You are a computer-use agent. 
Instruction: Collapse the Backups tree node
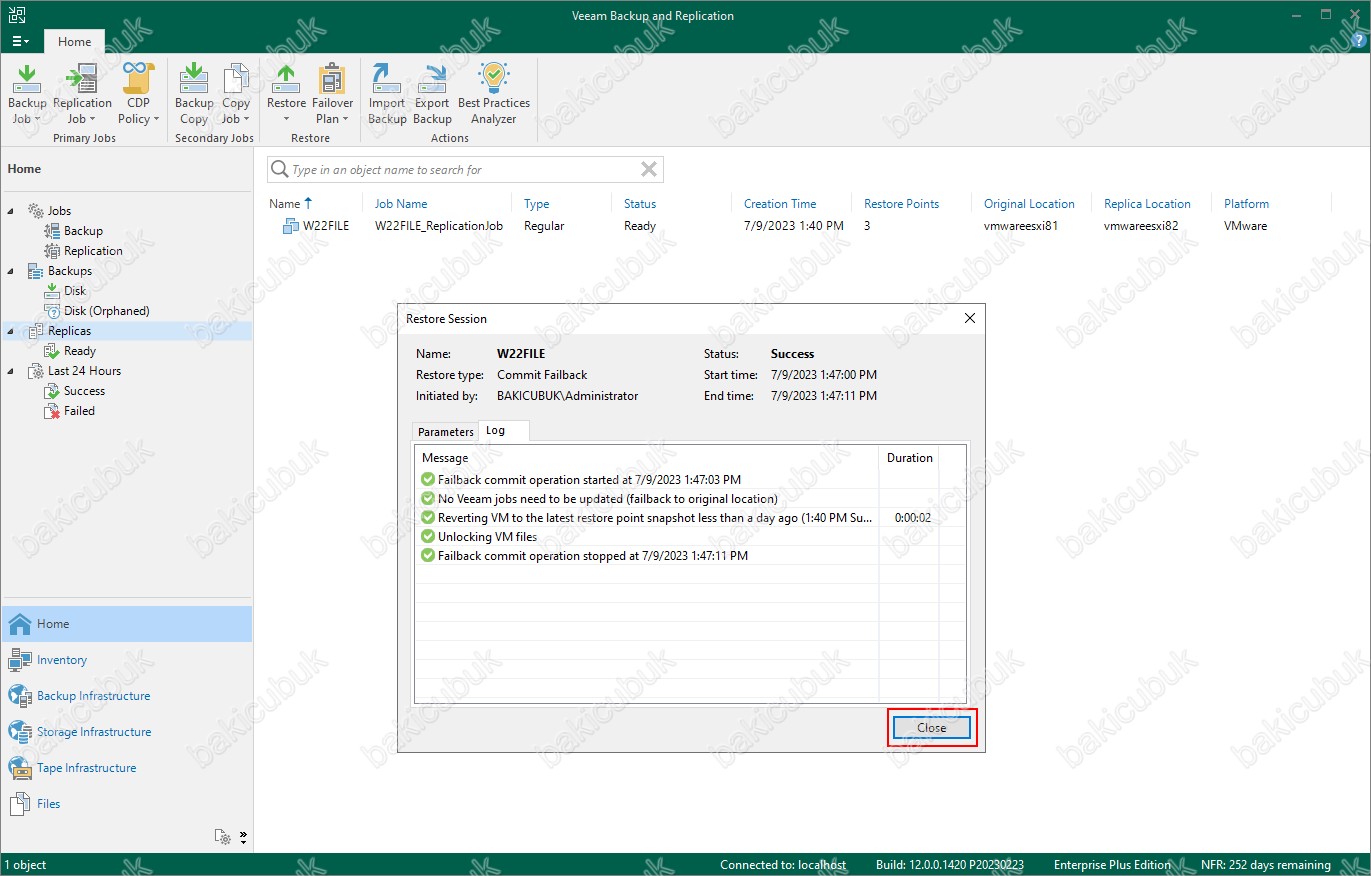point(11,271)
